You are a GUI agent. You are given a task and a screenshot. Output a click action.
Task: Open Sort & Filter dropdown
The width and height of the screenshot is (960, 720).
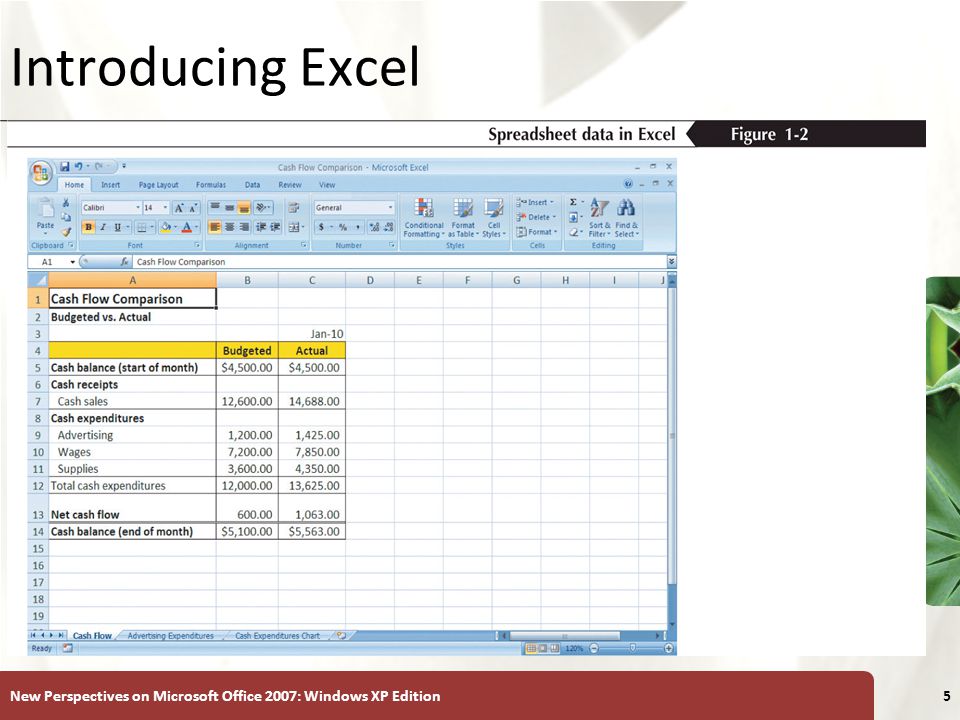pos(599,217)
